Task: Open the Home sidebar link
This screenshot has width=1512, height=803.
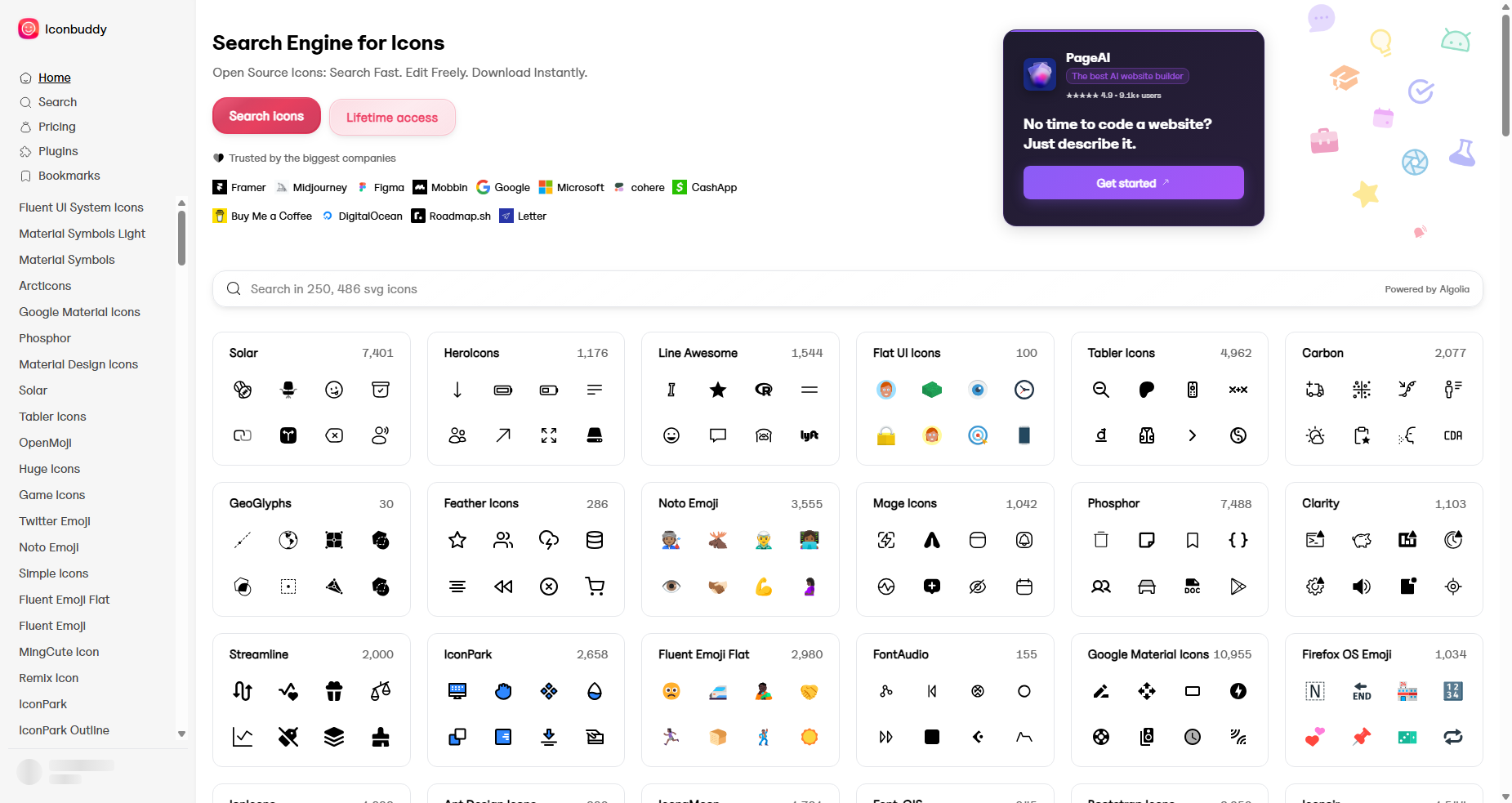Action: [x=55, y=78]
